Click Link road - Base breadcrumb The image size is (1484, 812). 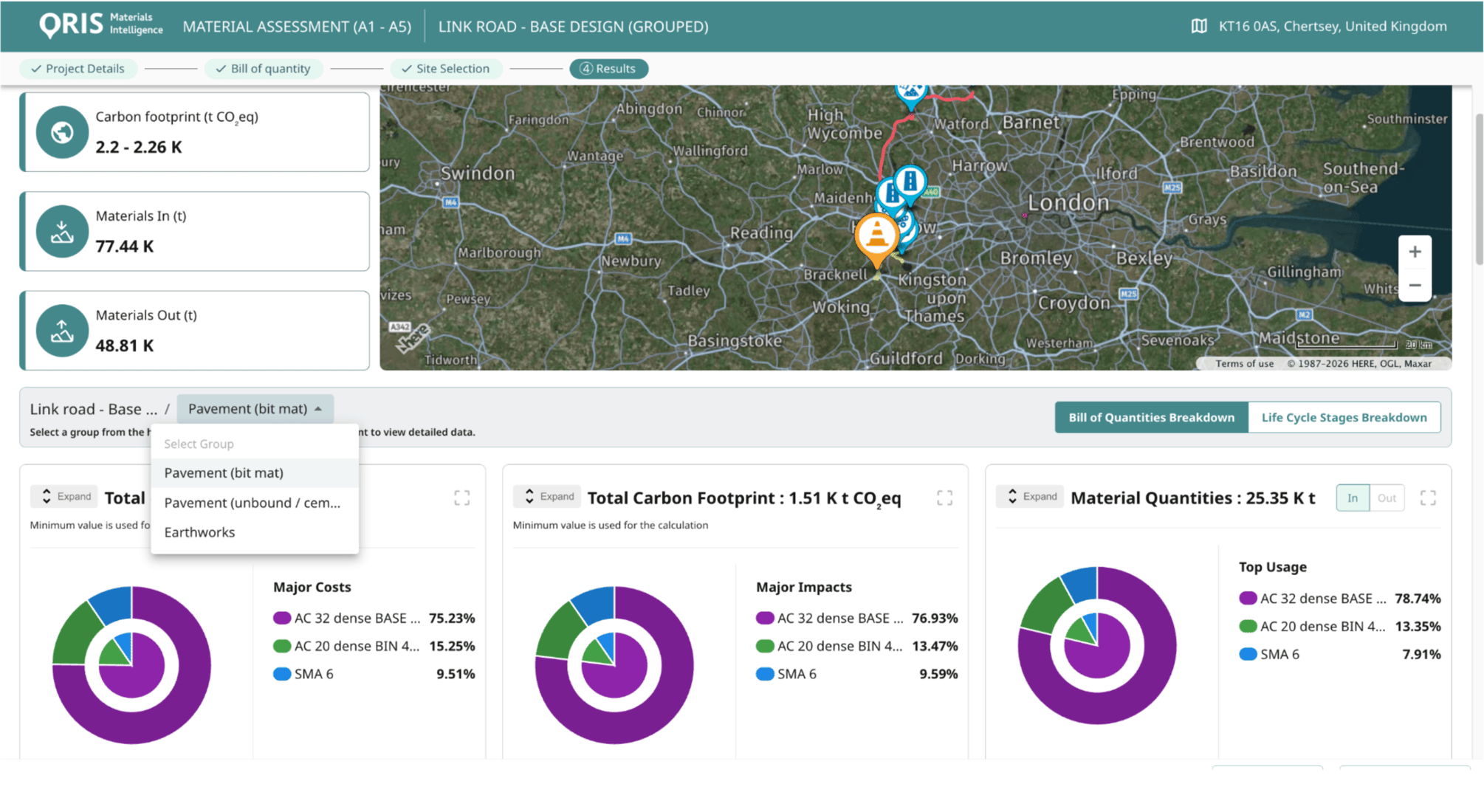93,409
